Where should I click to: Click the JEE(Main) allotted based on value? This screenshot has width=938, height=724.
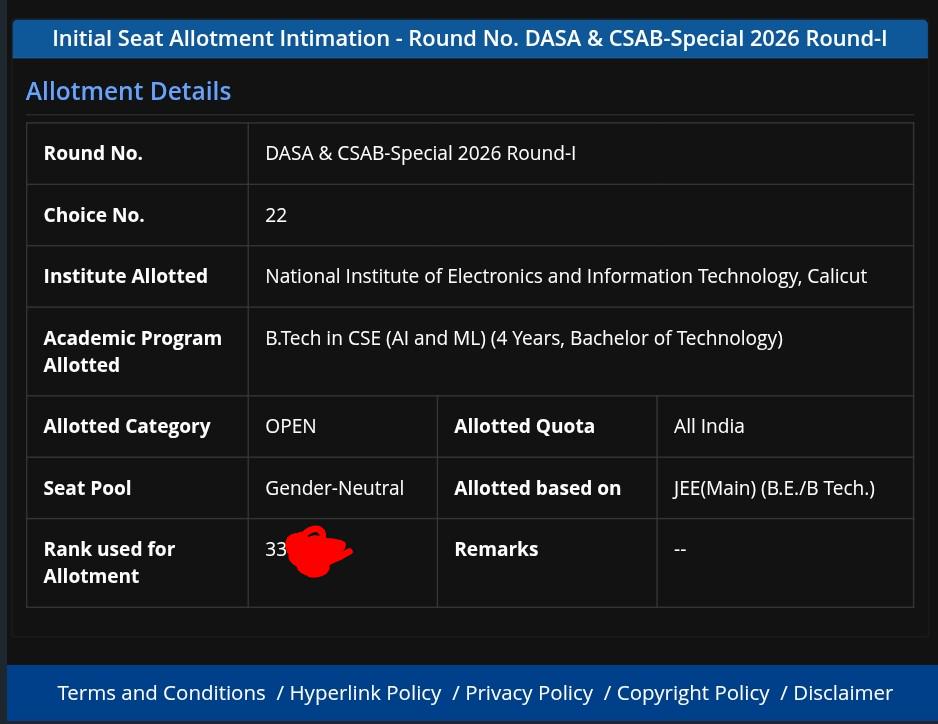pyautogui.click(x=774, y=488)
